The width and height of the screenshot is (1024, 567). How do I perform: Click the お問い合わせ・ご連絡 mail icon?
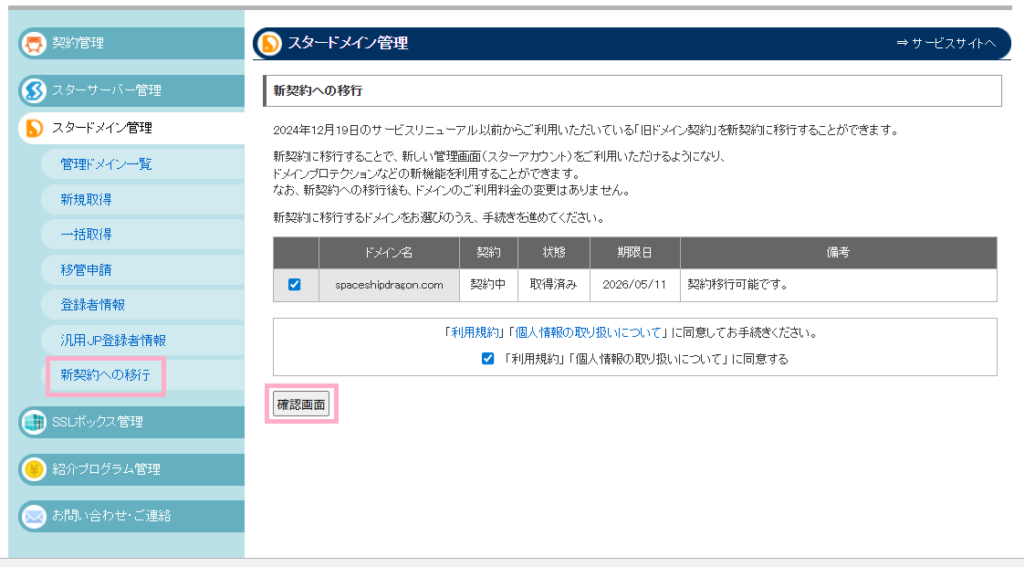(x=33, y=516)
